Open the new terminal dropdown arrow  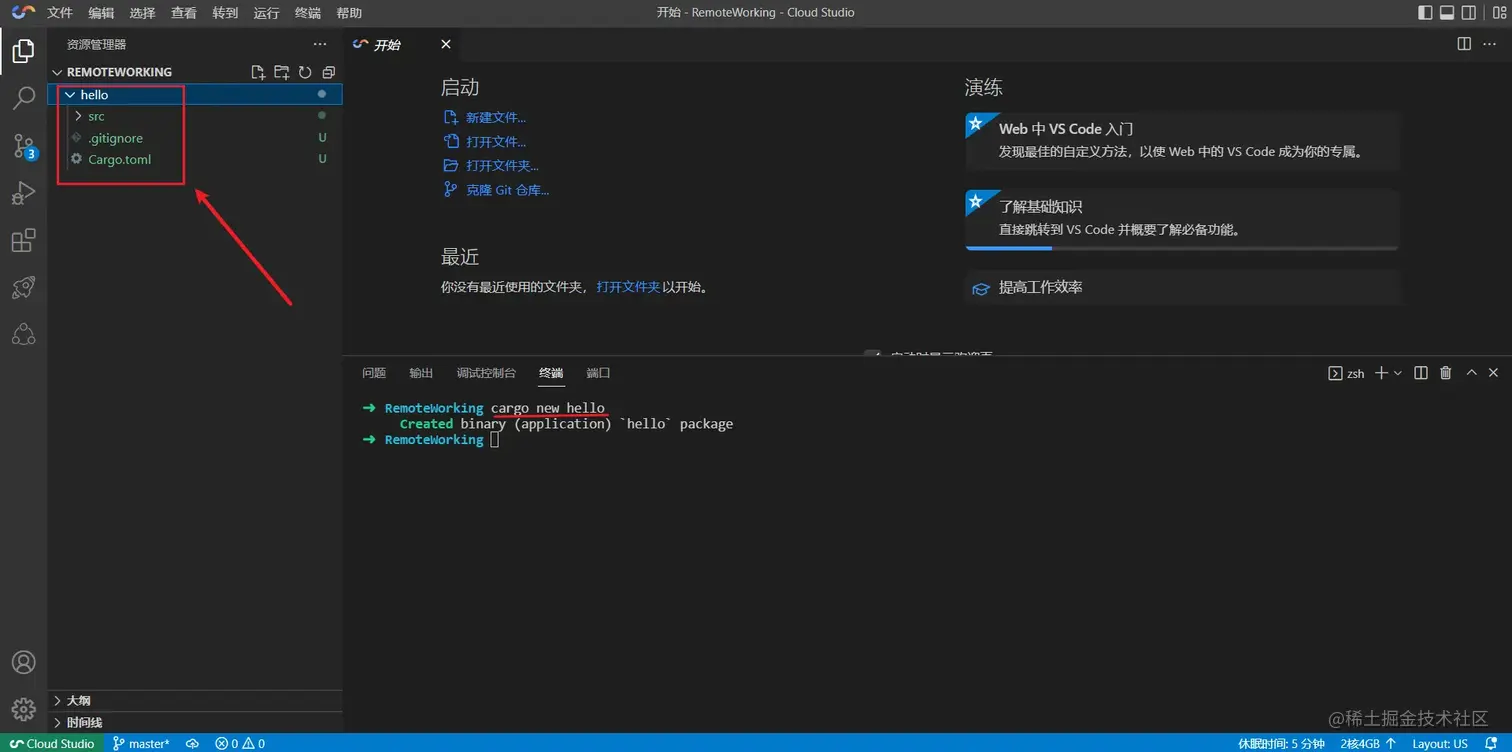[x=1398, y=373]
